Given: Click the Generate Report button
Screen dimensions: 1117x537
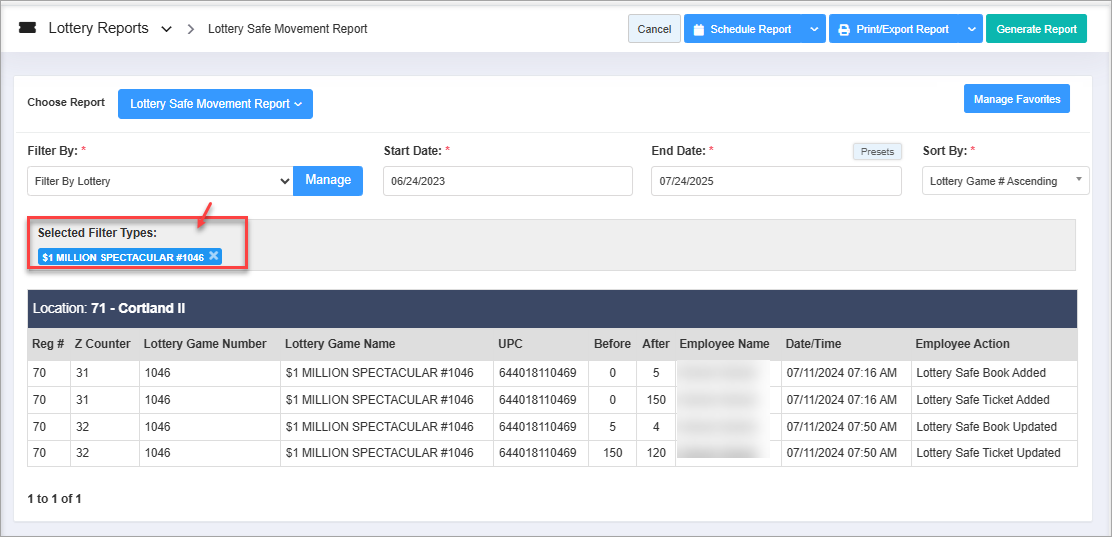Looking at the screenshot, I should 1036,29.
